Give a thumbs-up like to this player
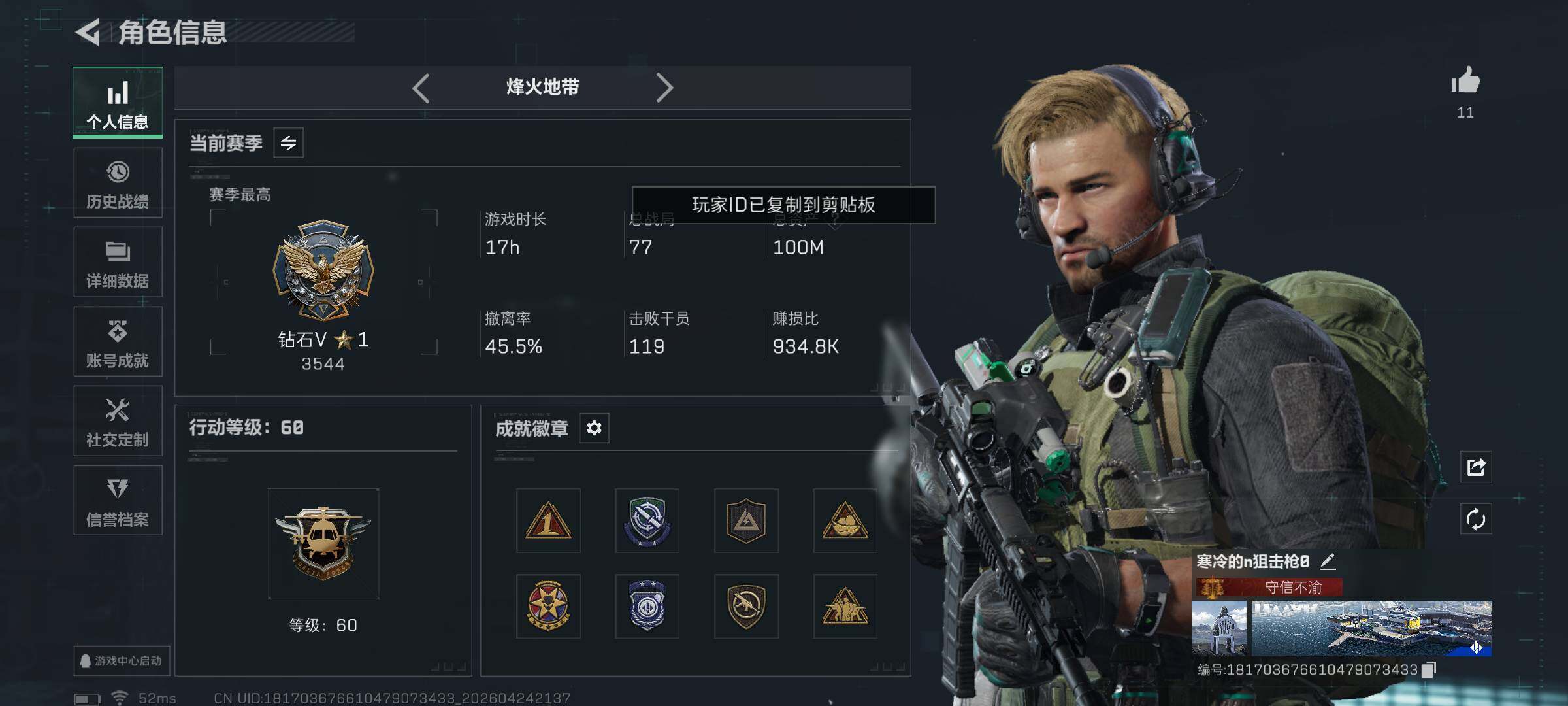 pos(1465,82)
